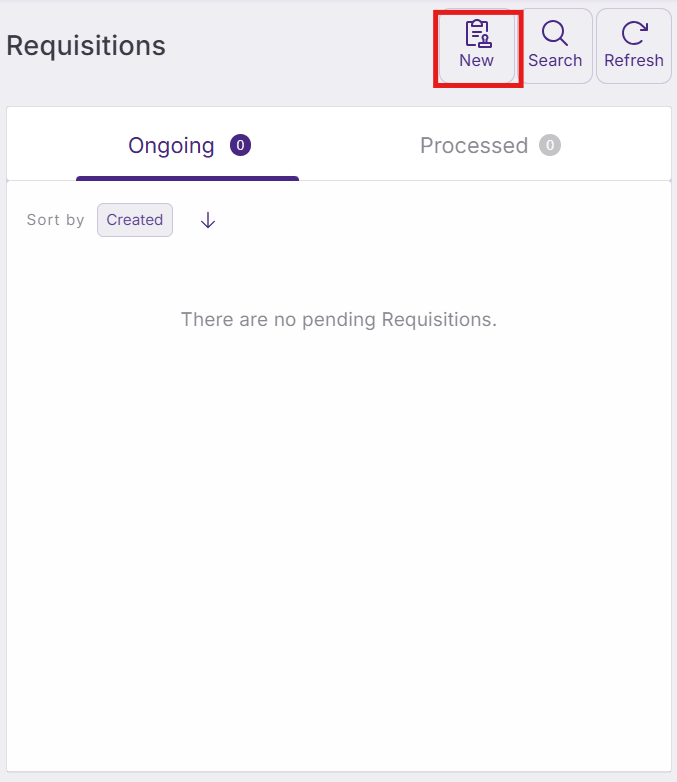Click empty header space left of New button
Screen dimensions: 677x782
point(300,46)
